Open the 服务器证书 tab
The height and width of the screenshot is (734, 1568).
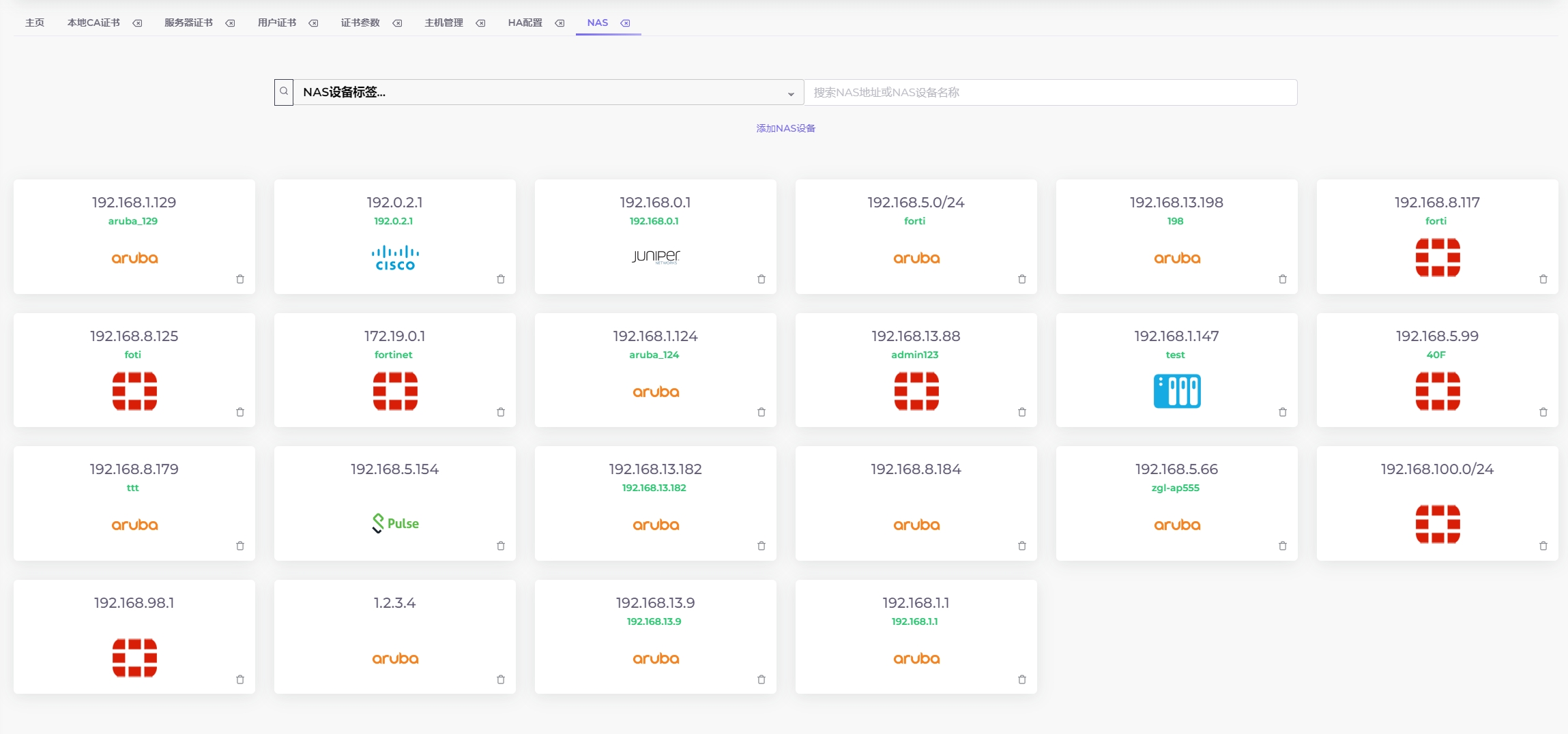[188, 23]
